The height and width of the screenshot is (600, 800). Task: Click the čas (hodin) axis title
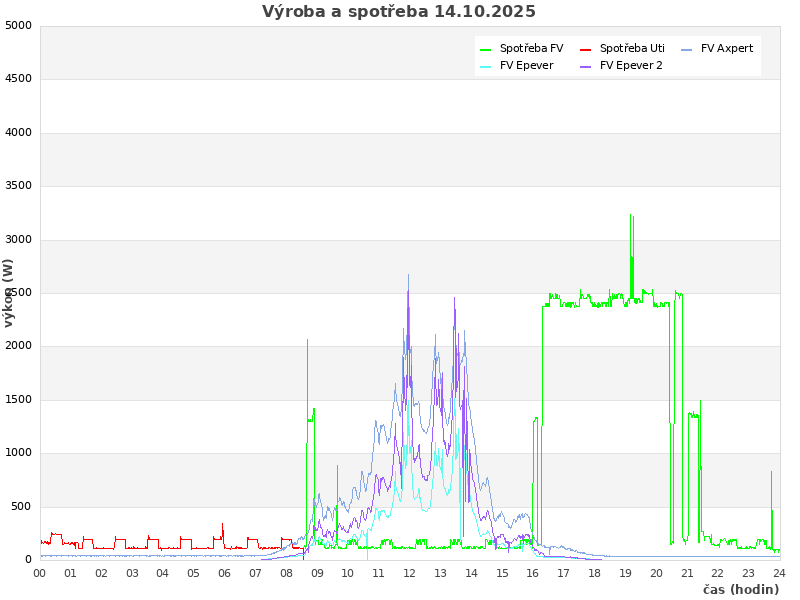740,589
